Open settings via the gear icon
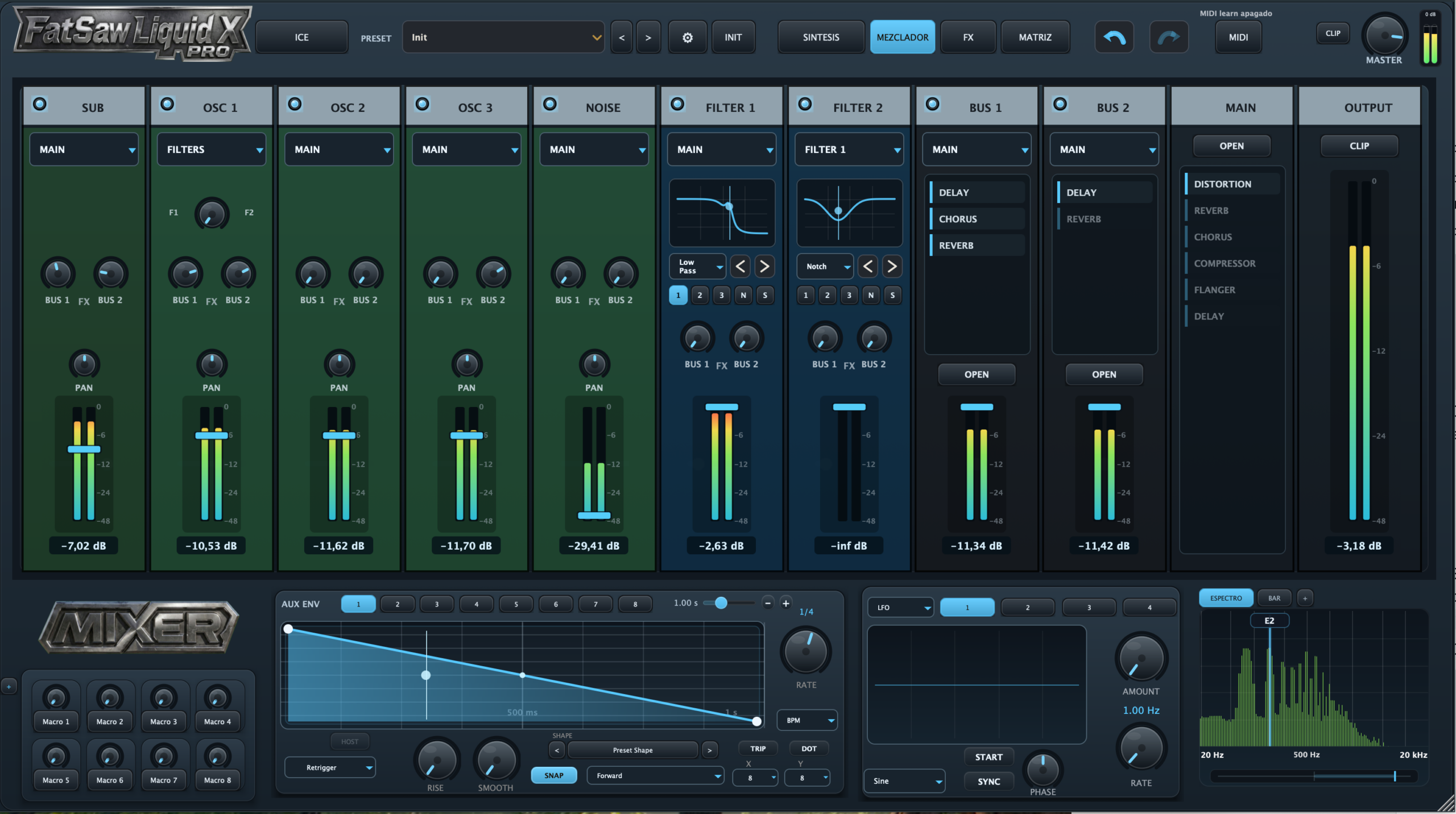This screenshot has width=1456, height=814. click(688, 38)
